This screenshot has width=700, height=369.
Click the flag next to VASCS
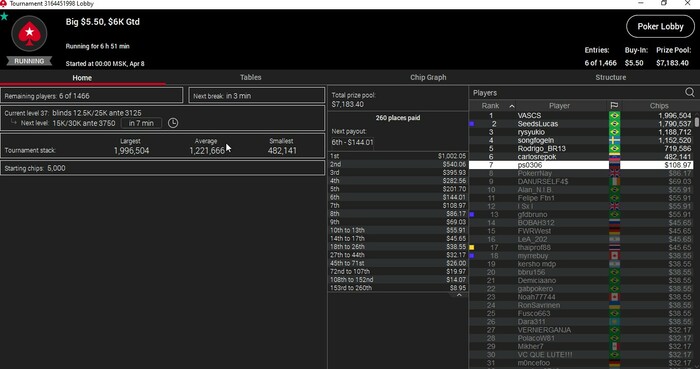[x=614, y=116]
